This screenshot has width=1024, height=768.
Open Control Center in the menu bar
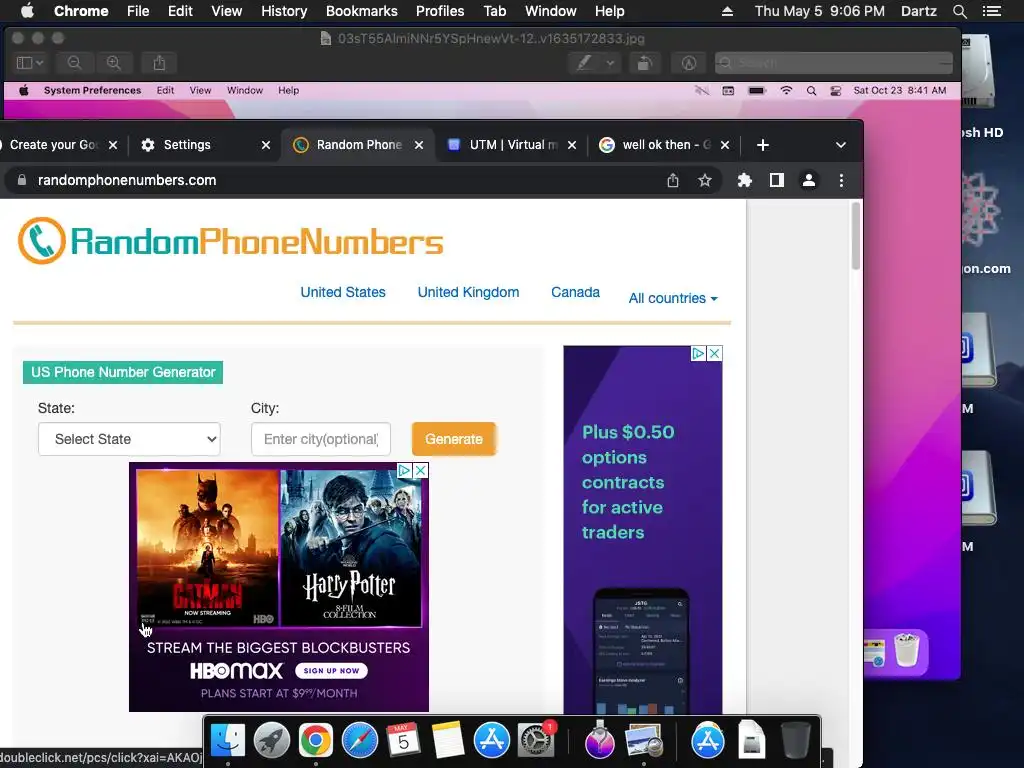coord(991,11)
